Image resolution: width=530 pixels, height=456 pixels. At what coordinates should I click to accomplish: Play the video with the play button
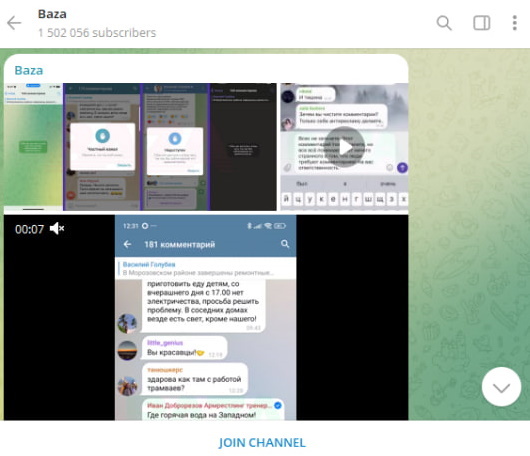(344, 147)
